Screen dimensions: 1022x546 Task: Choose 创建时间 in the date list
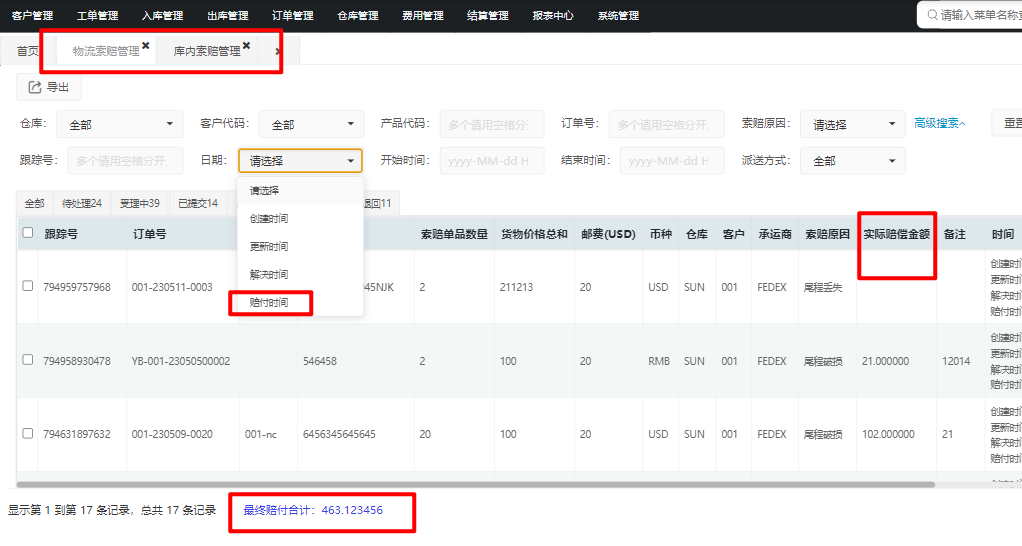[300, 218]
